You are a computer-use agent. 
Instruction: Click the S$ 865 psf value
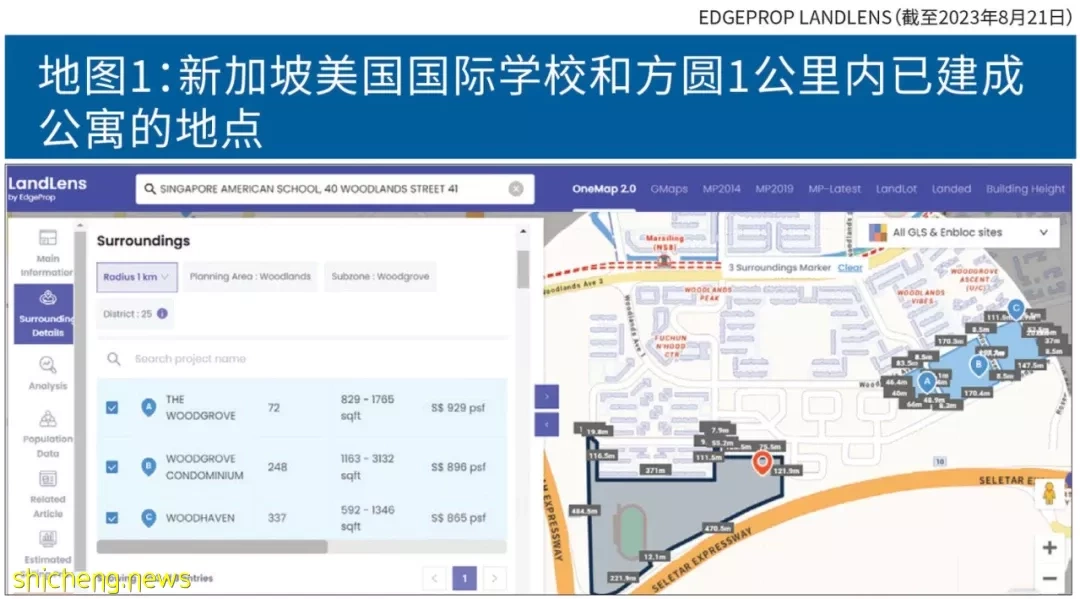click(458, 518)
